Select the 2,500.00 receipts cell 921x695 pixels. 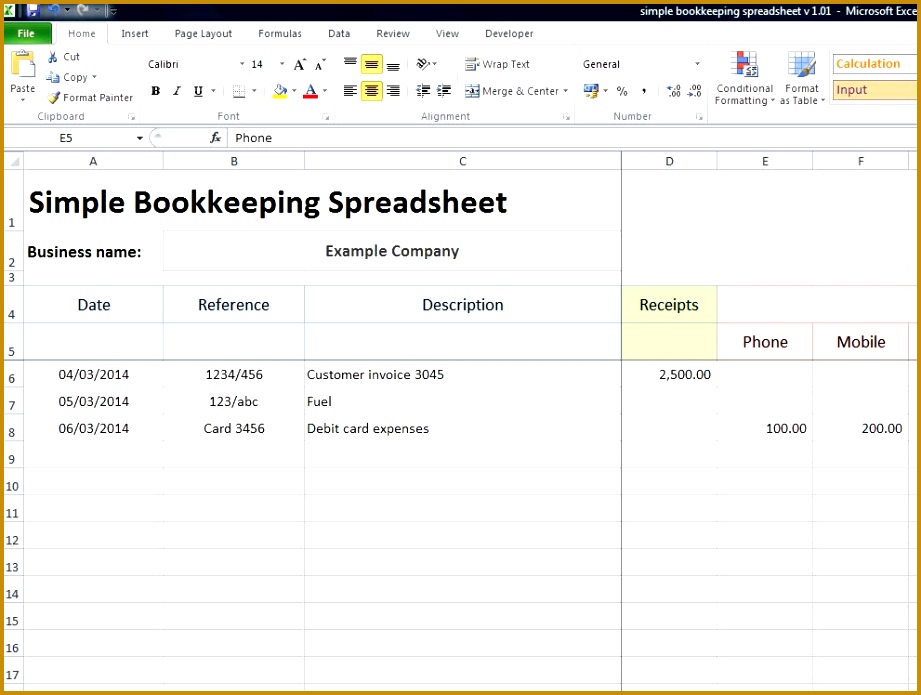click(x=669, y=374)
